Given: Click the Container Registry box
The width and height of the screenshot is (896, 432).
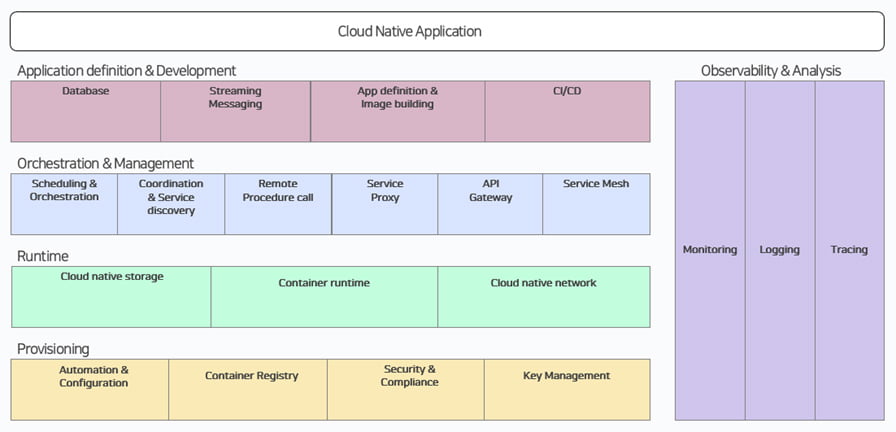Looking at the screenshot, I should pyautogui.click(x=248, y=390).
